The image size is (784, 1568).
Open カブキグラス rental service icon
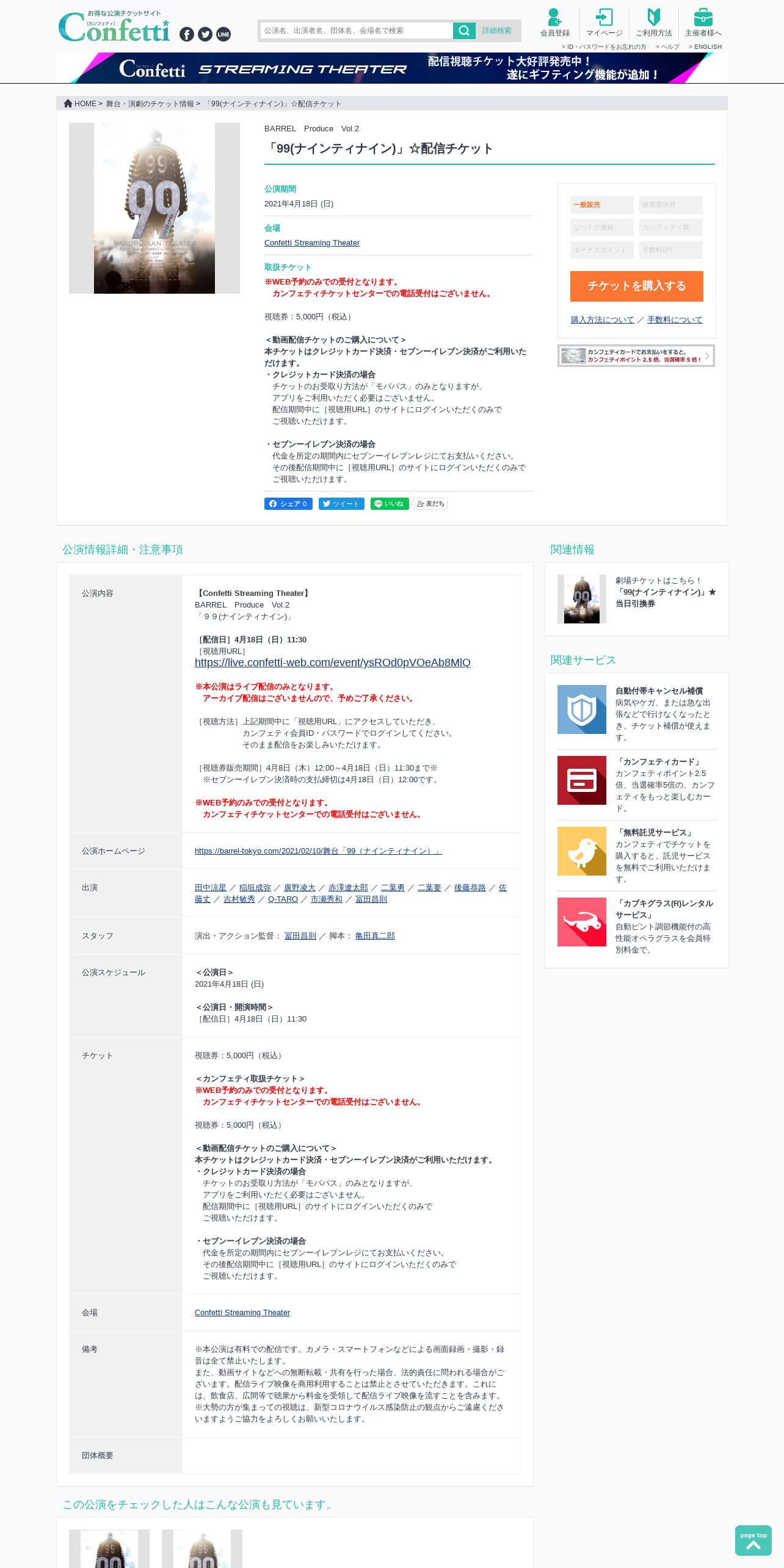click(x=582, y=922)
